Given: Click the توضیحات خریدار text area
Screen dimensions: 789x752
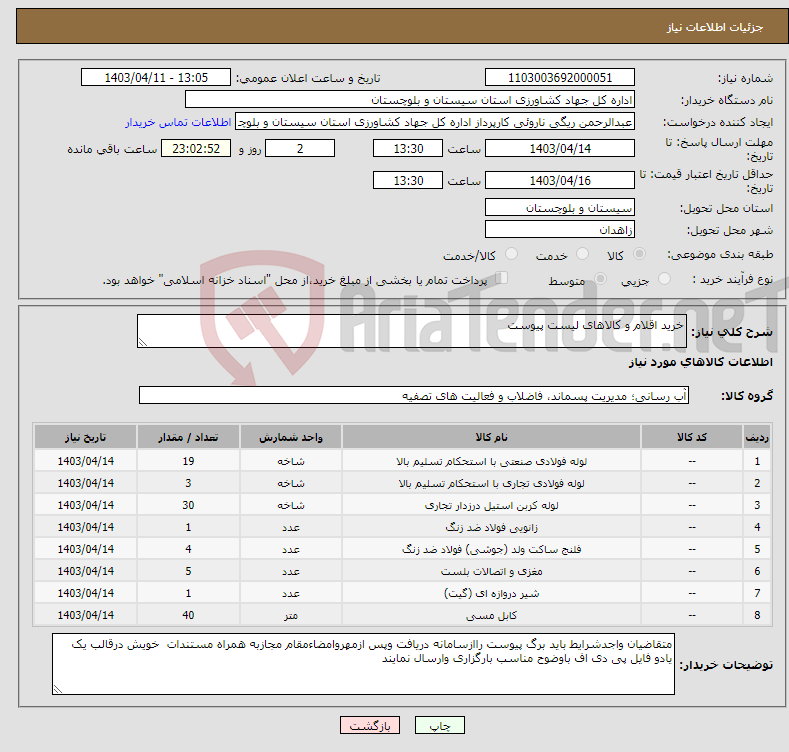Looking at the screenshot, I should pyautogui.click(x=363, y=664).
